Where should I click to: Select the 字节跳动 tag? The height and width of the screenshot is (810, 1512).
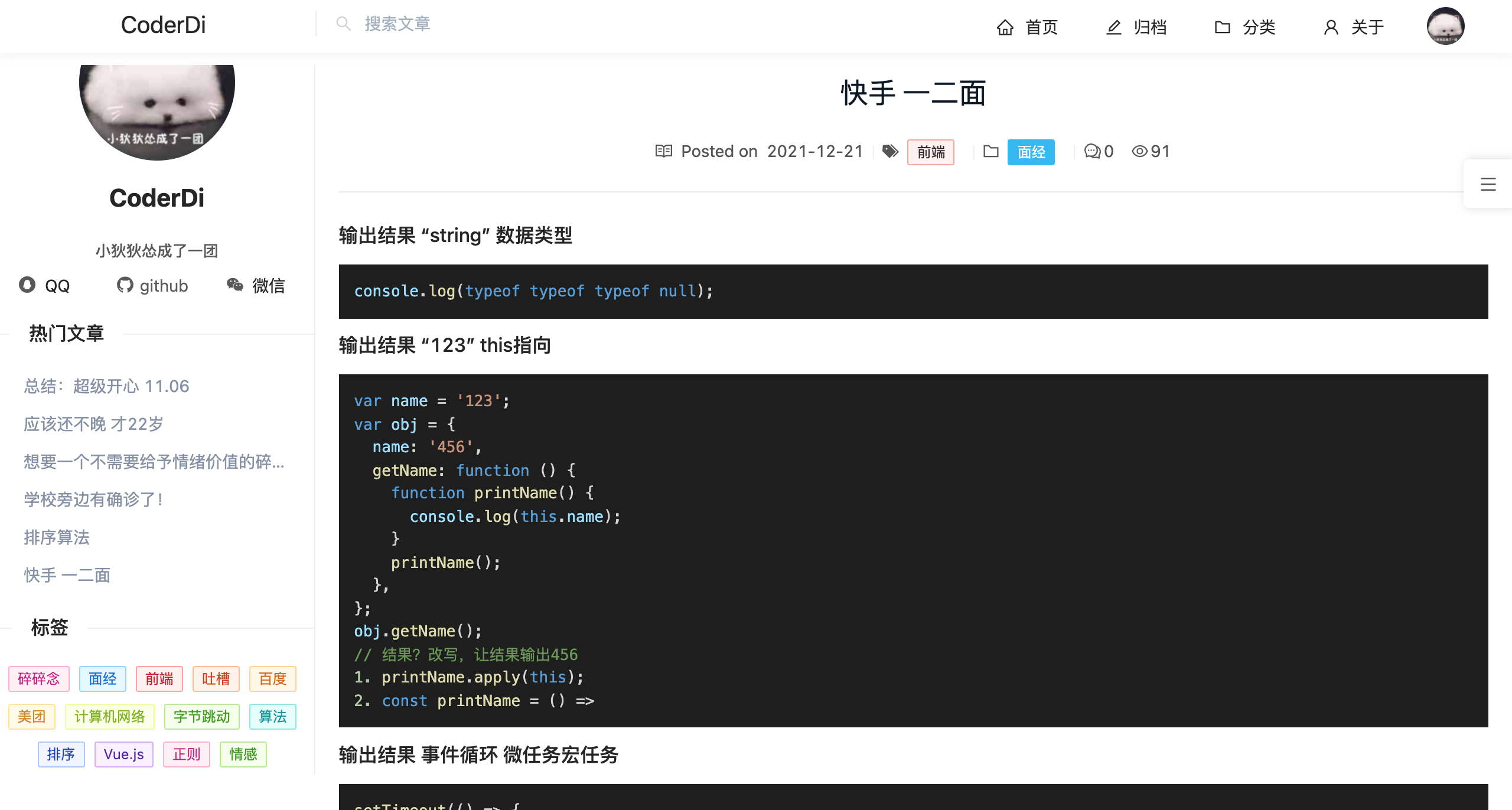201,717
